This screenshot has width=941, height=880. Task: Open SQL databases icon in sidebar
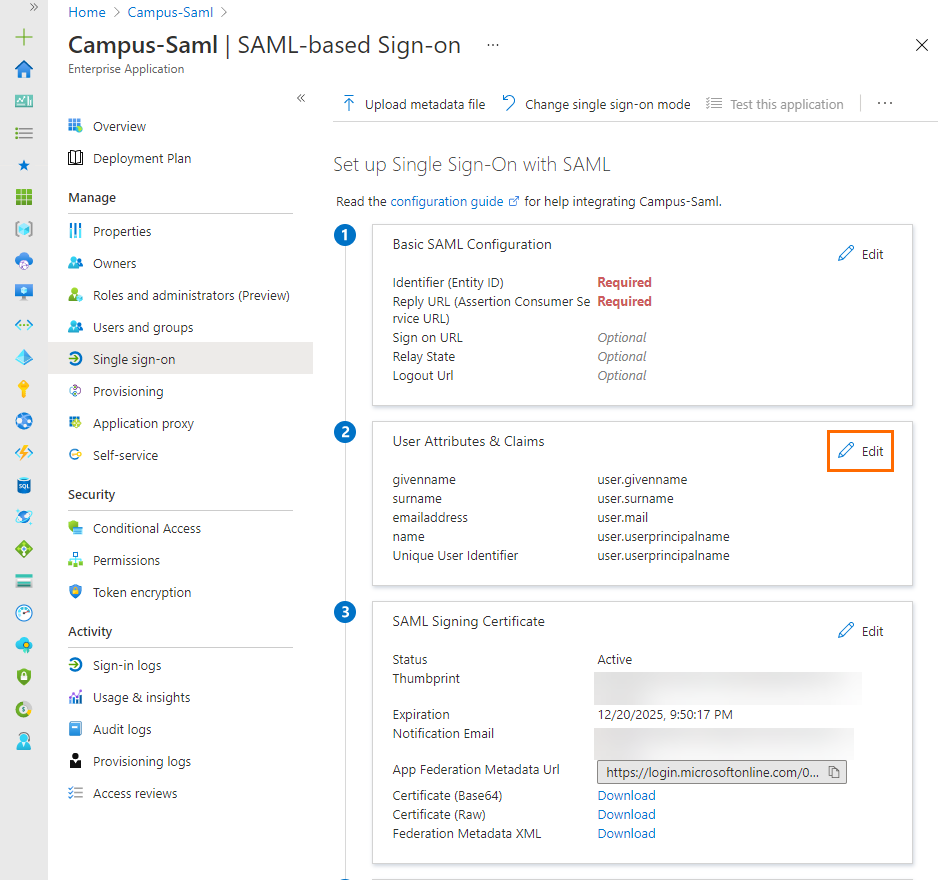24,485
